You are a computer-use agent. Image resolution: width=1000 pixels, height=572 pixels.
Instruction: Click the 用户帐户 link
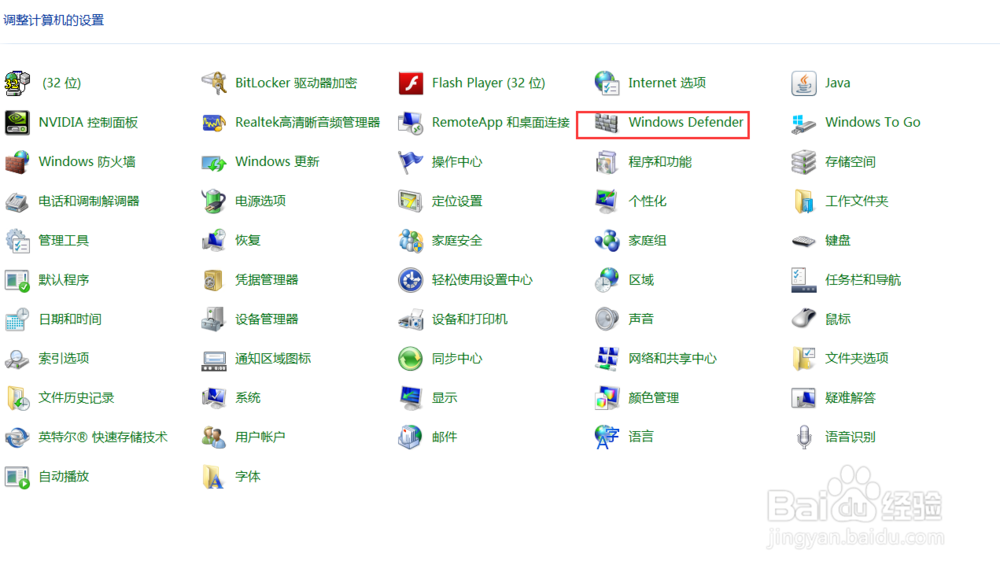point(260,437)
